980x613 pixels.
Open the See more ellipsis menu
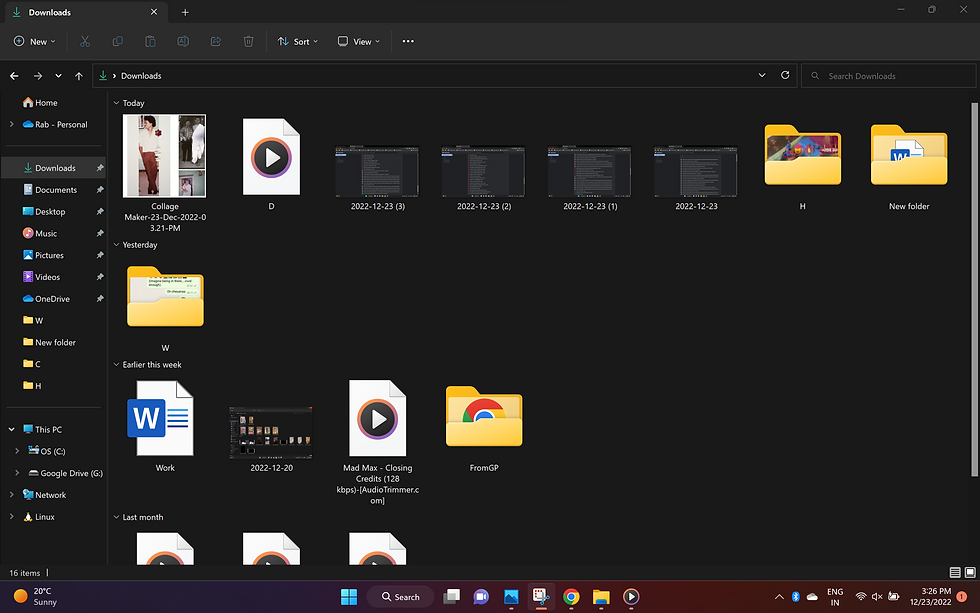(x=408, y=41)
